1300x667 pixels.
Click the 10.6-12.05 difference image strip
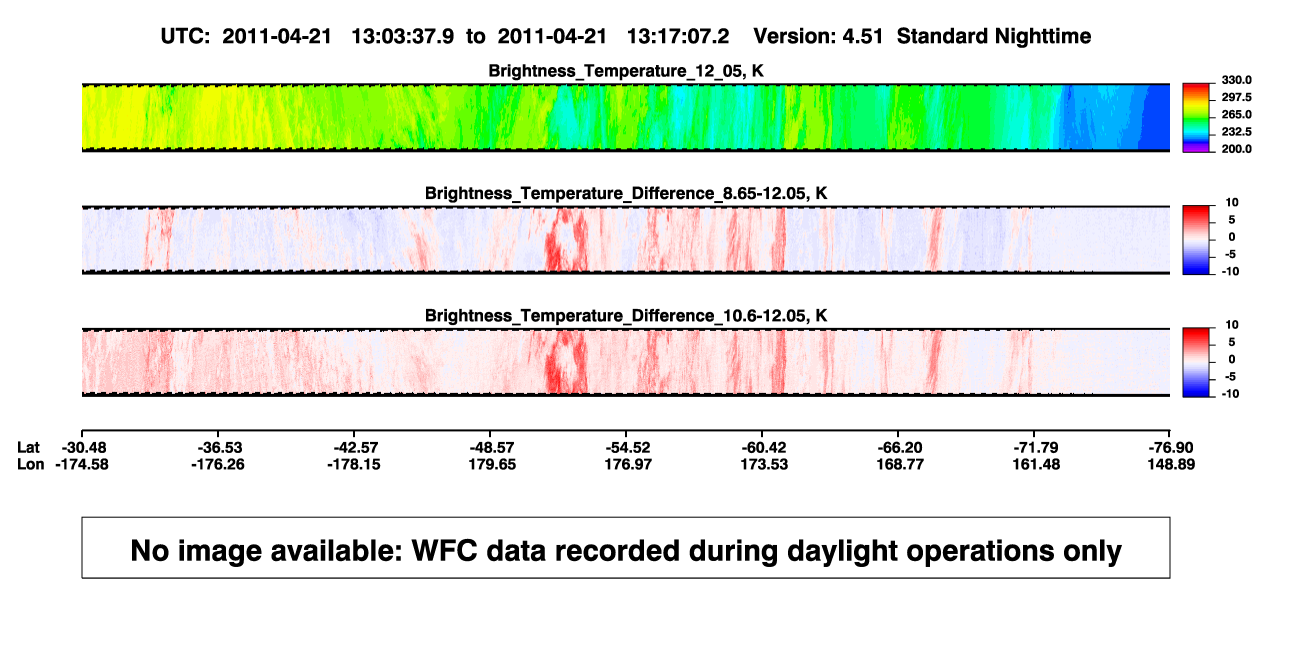(625, 362)
